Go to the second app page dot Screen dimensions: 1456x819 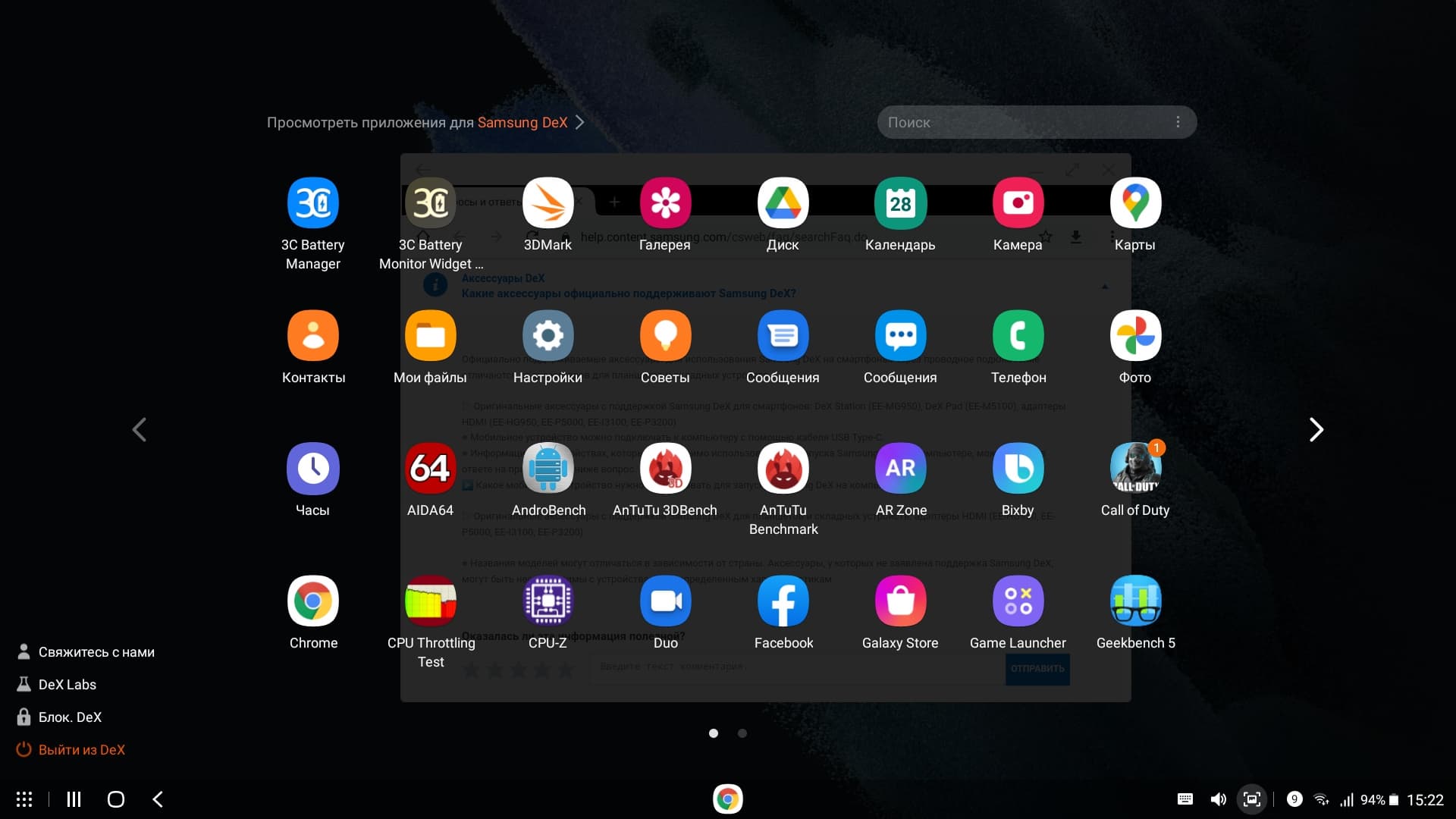coord(742,733)
